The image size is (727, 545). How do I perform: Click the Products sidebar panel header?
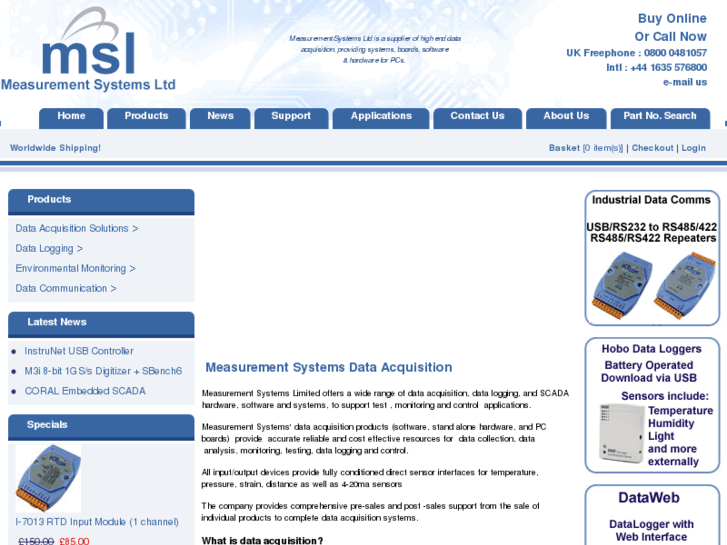pos(101,200)
